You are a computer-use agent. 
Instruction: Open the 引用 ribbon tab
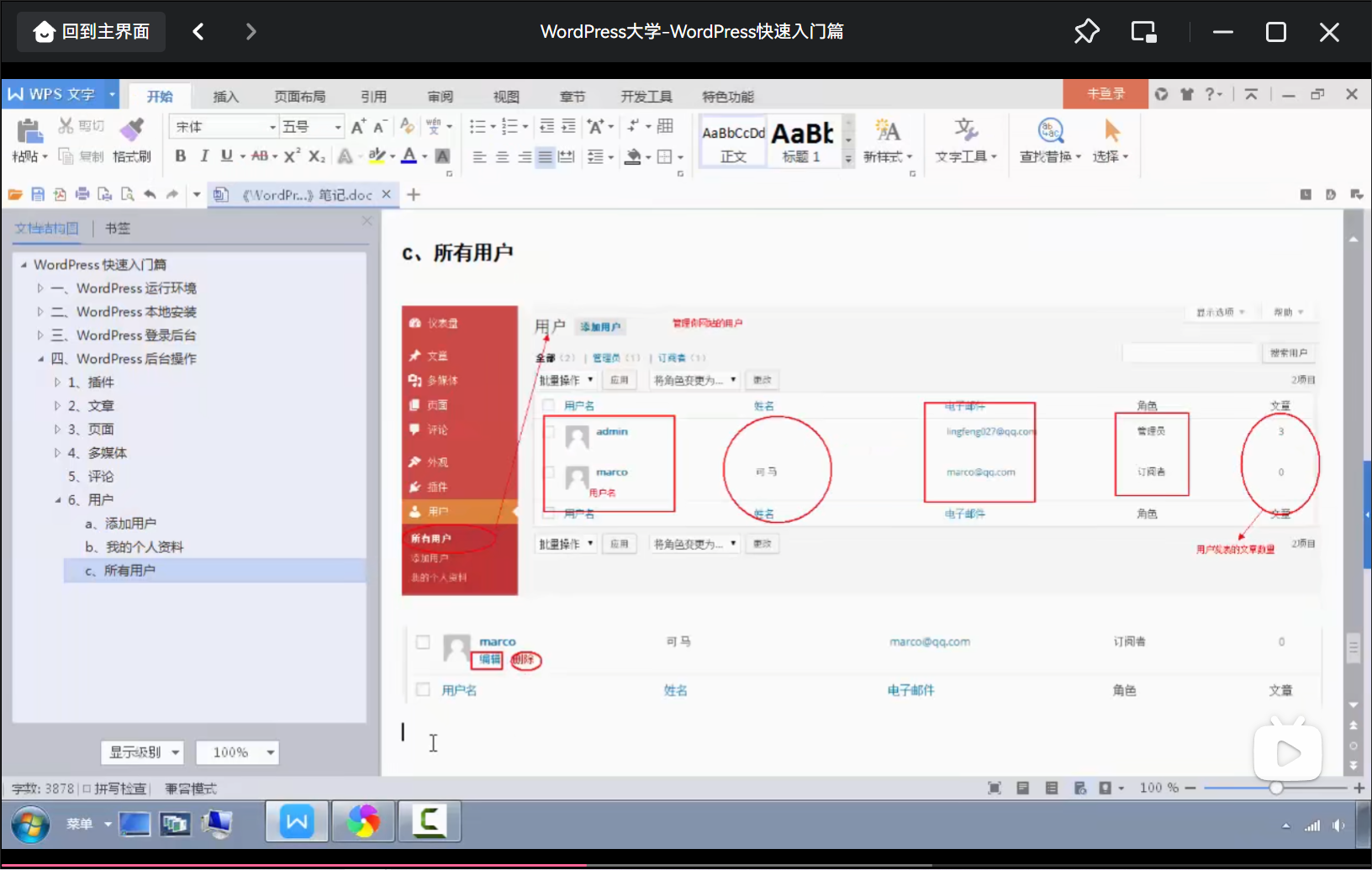click(373, 97)
